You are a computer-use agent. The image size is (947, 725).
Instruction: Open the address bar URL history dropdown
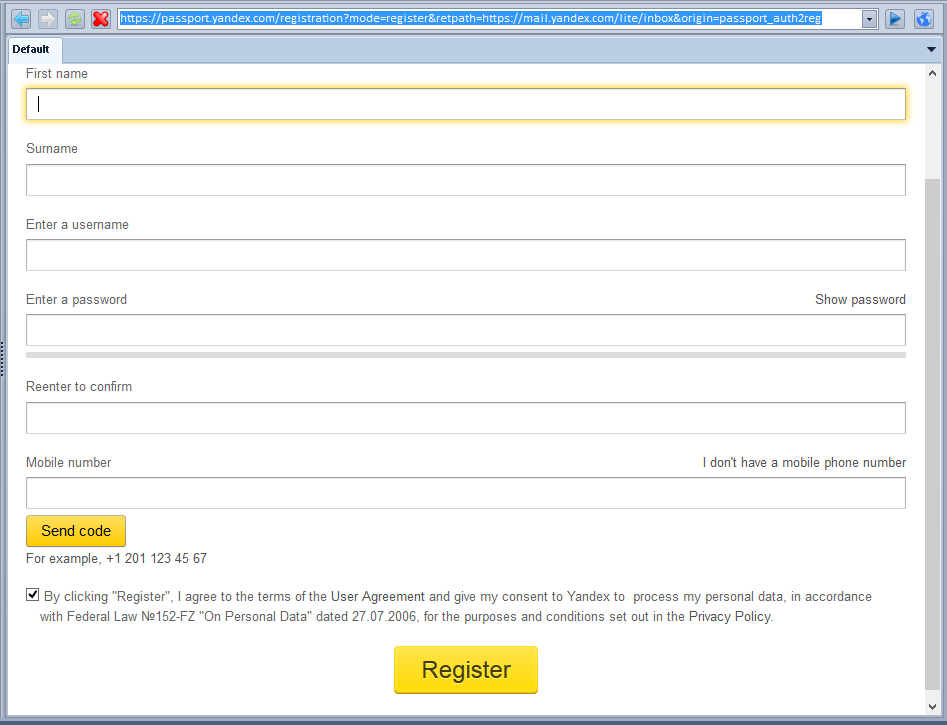tap(869, 19)
